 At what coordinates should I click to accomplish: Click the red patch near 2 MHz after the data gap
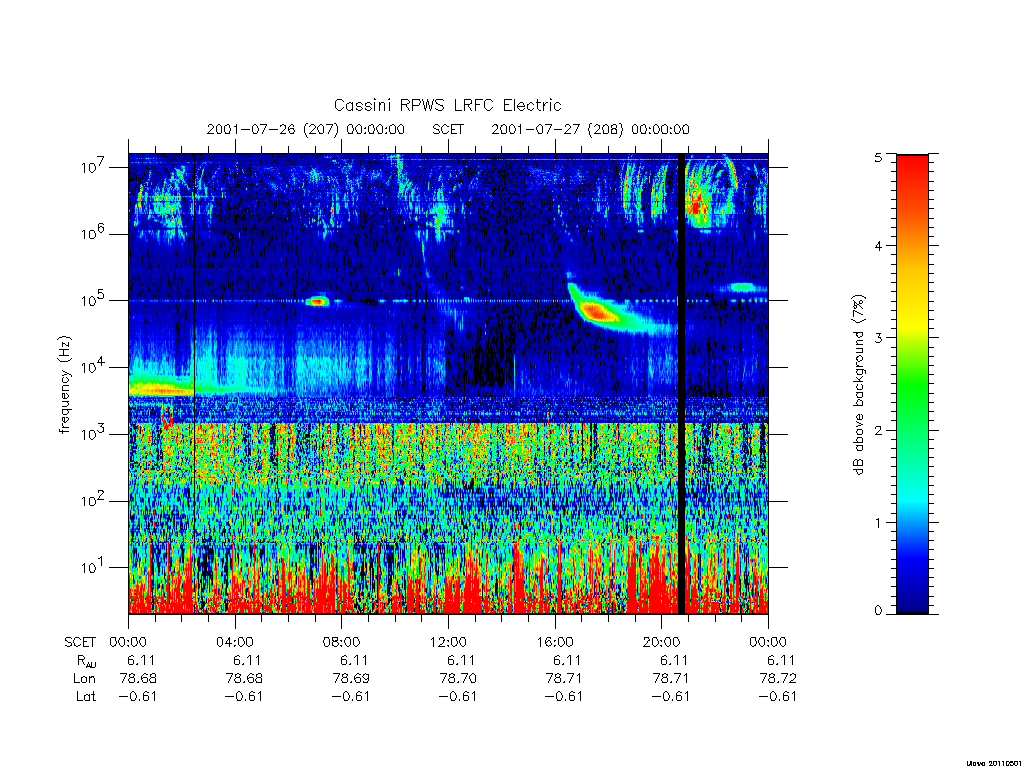point(697,208)
